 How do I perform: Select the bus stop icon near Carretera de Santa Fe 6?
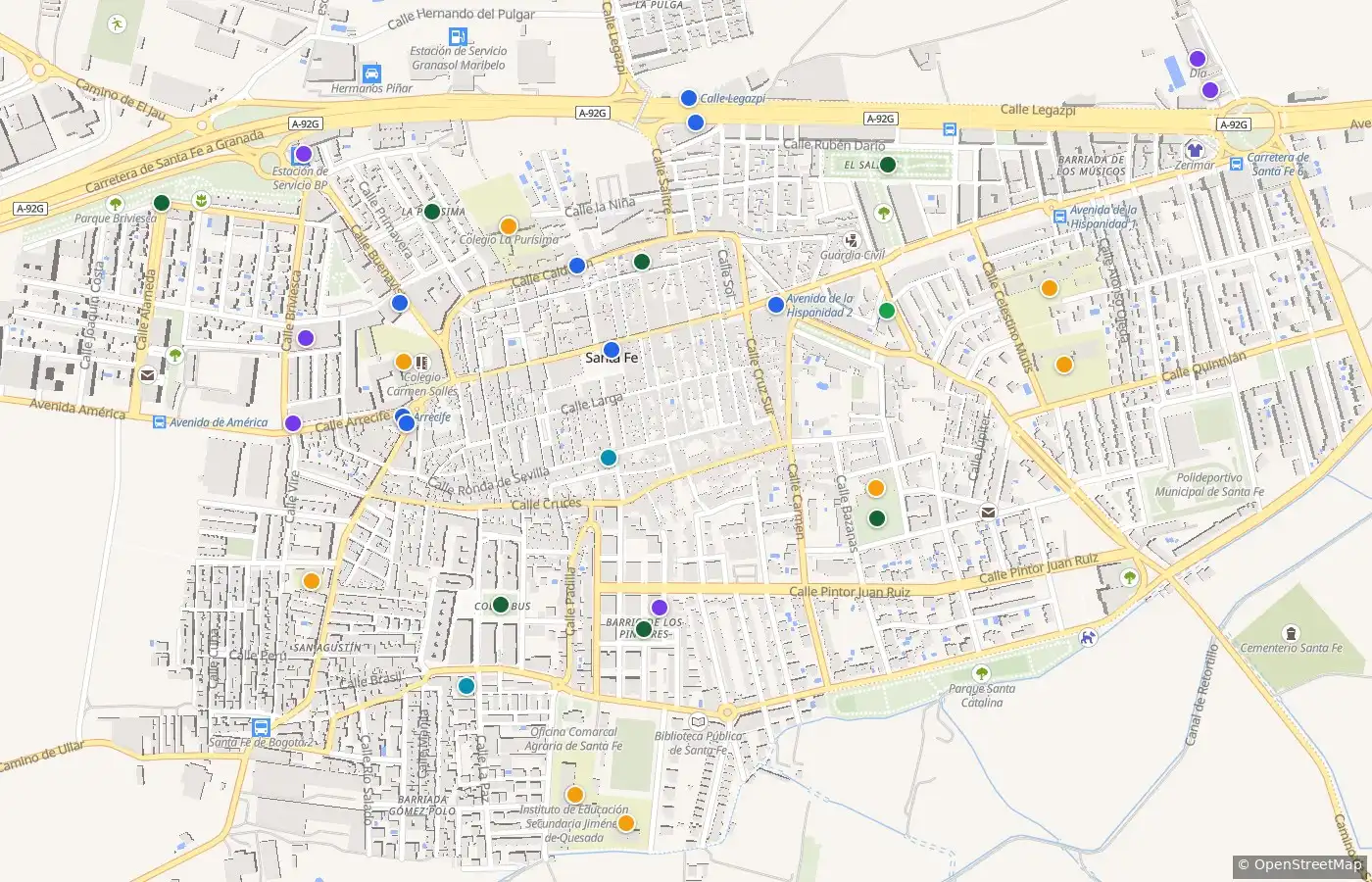[x=1237, y=164]
